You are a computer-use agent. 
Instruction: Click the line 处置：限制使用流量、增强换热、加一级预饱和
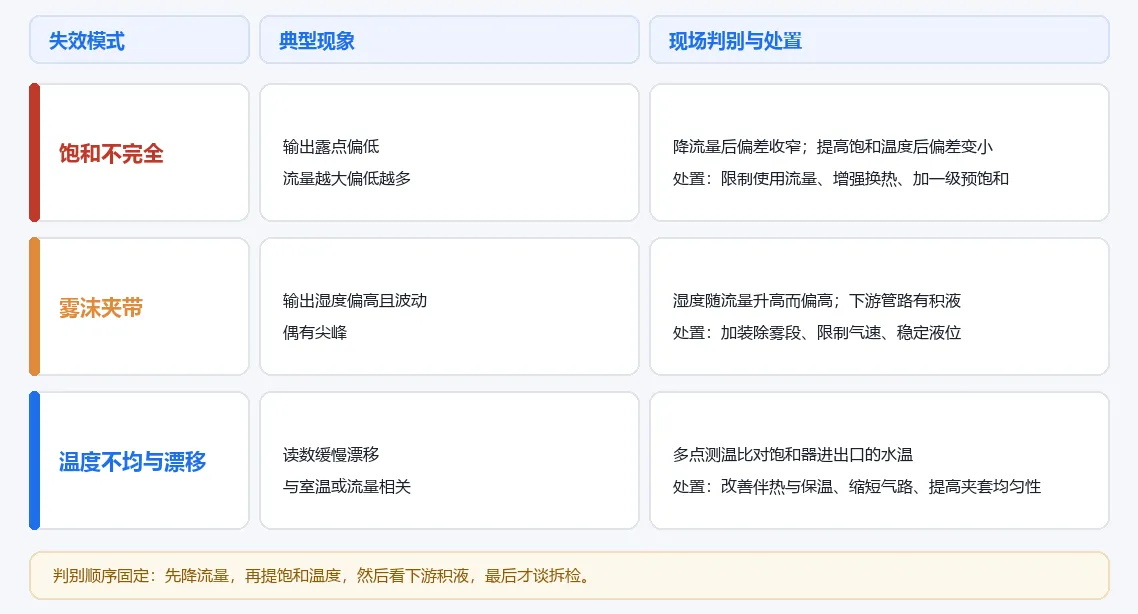pyautogui.click(x=840, y=179)
